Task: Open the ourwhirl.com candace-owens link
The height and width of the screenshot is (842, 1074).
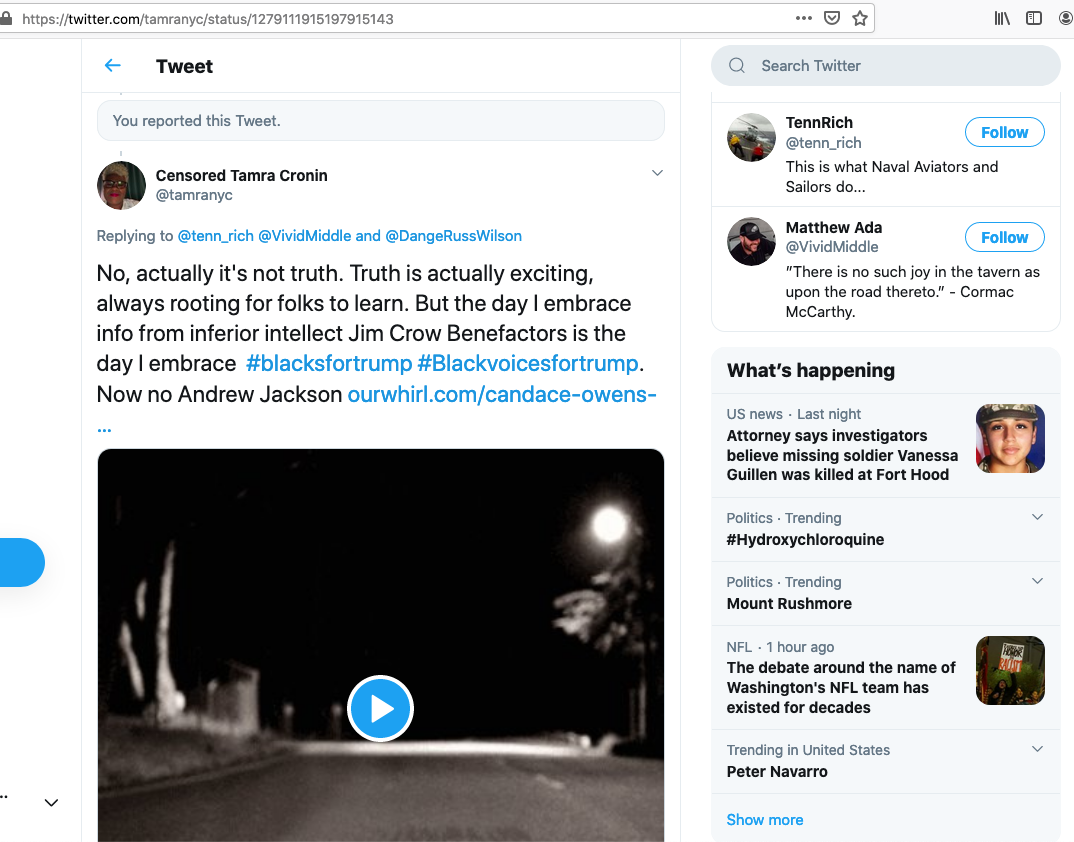Action: point(502,394)
